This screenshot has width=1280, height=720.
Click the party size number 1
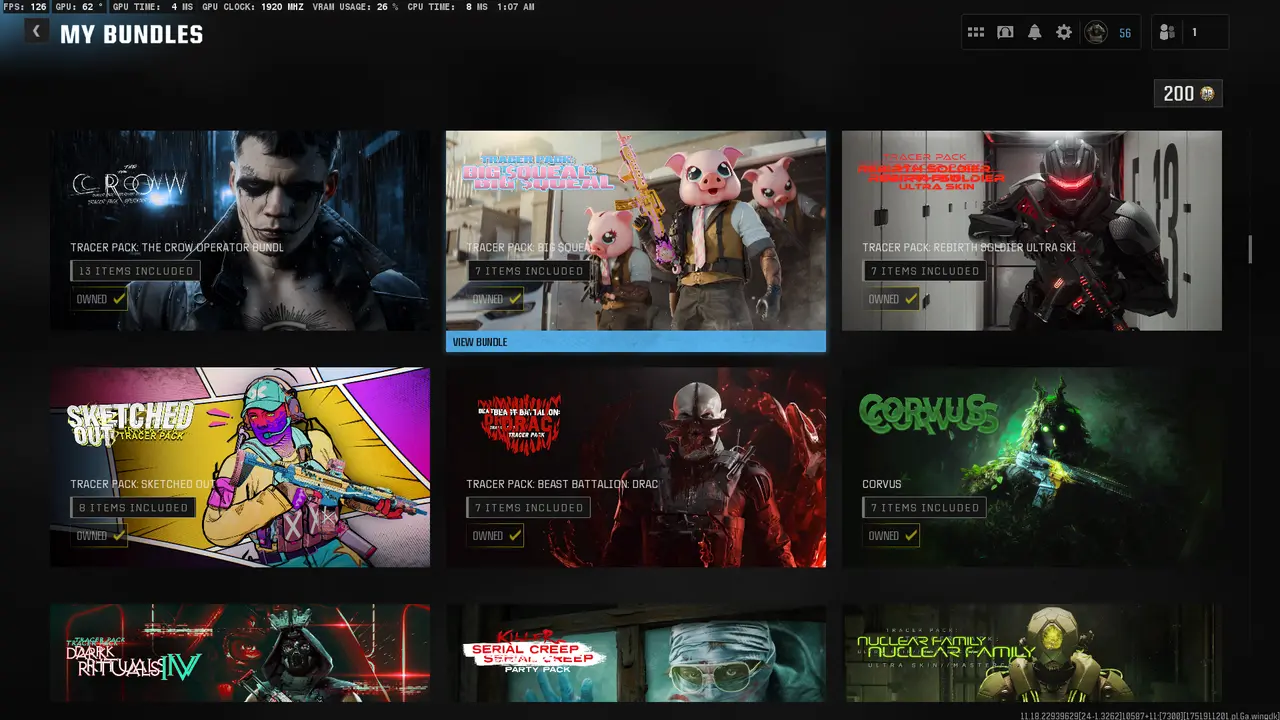coord(1194,33)
